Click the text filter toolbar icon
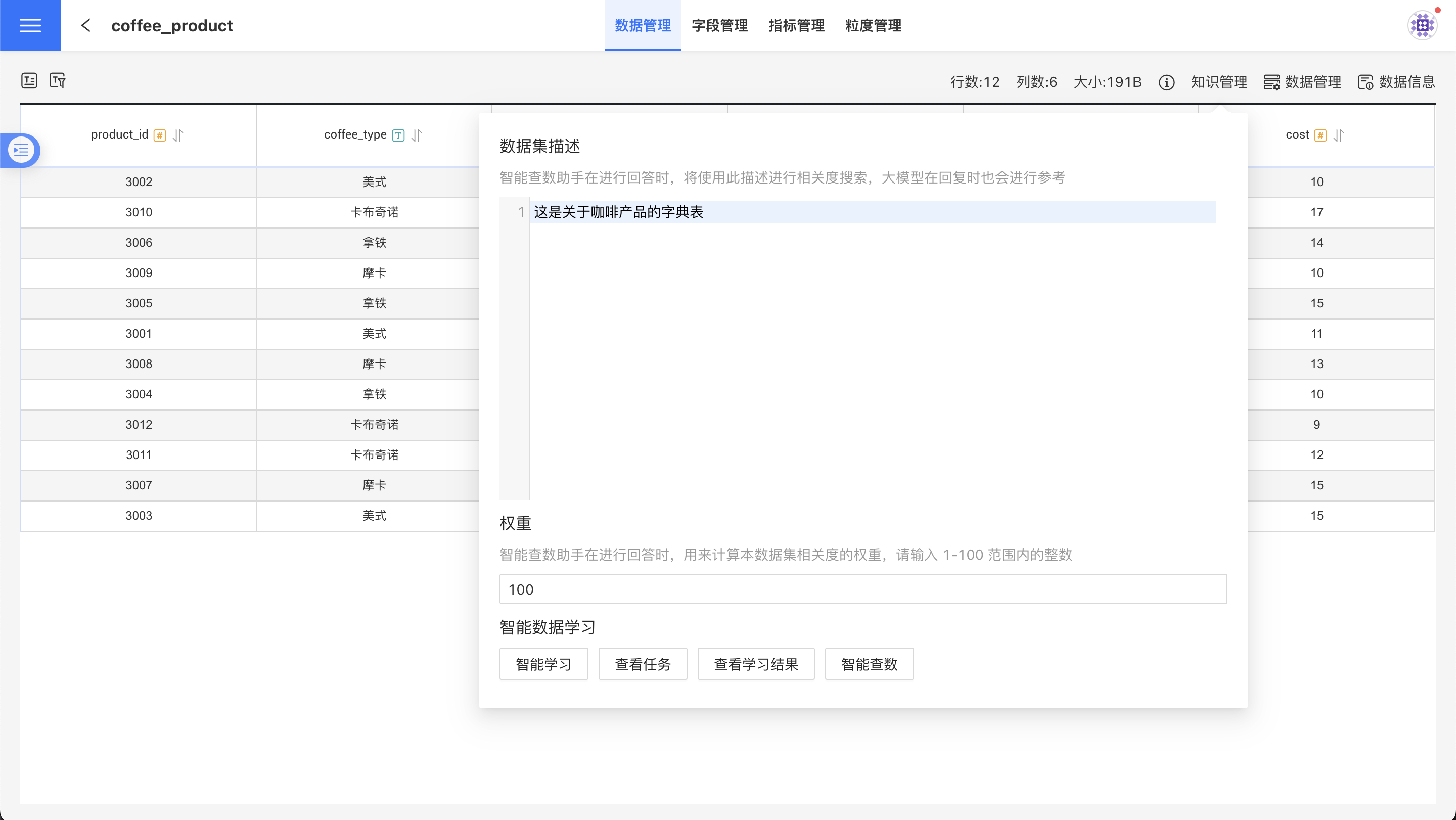This screenshot has width=1456, height=820. point(58,81)
